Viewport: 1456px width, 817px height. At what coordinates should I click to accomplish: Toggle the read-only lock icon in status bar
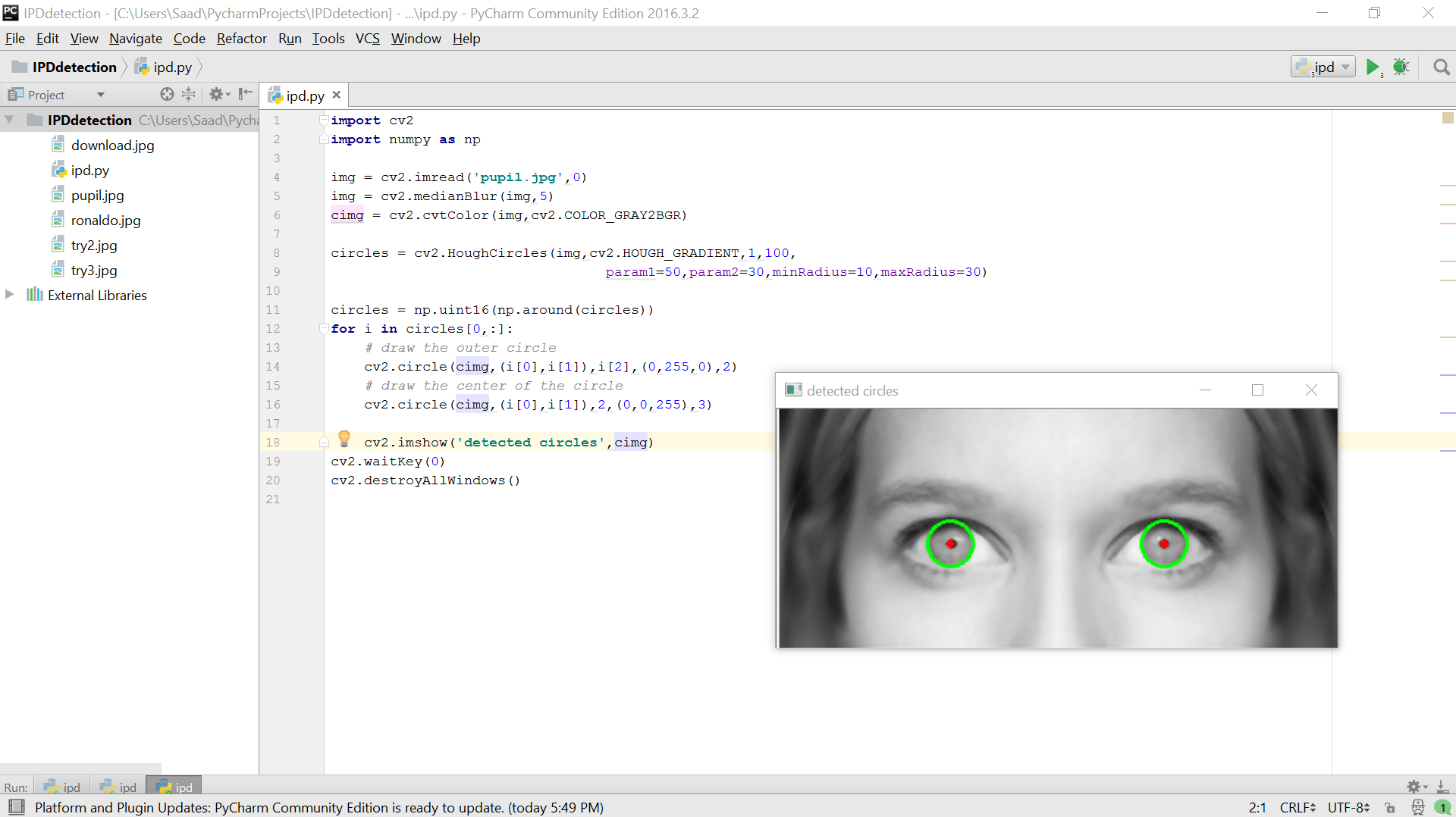[x=1389, y=808]
